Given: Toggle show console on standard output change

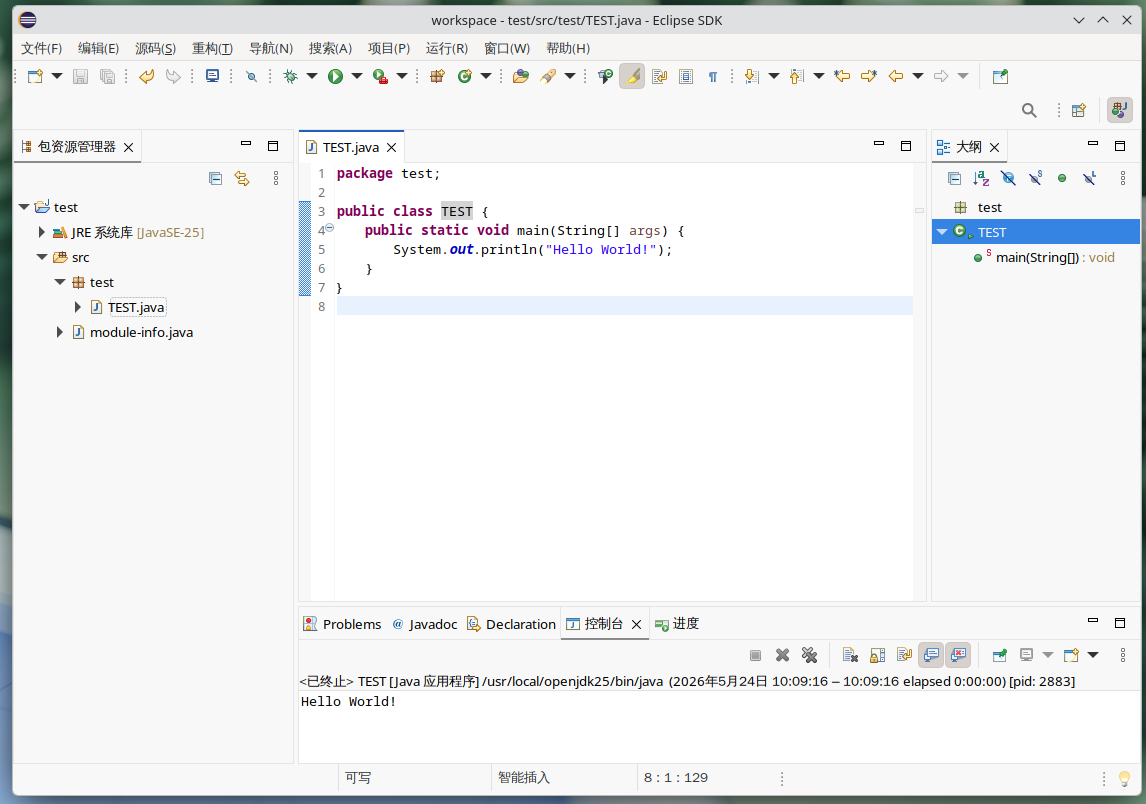Looking at the screenshot, I should point(931,655).
